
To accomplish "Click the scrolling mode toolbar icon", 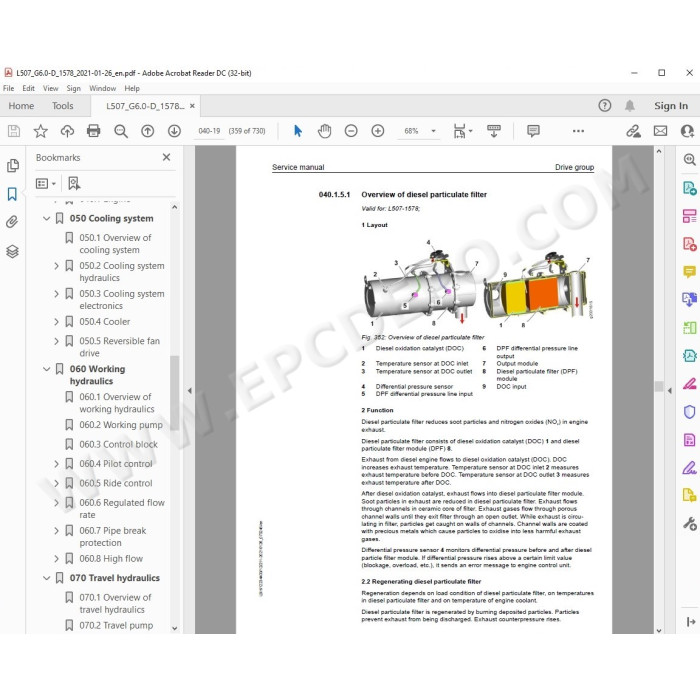I will click(494, 131).
